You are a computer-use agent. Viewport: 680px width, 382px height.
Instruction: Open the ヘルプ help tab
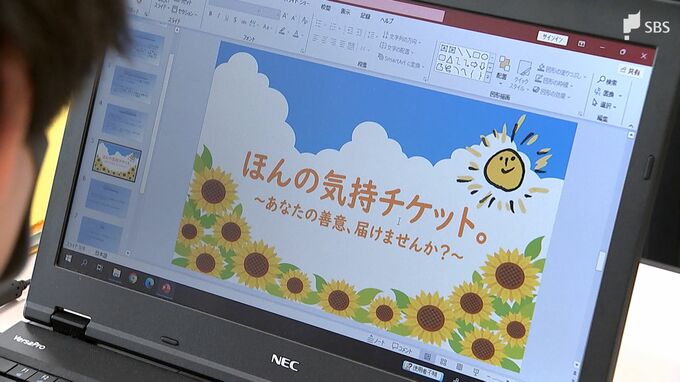point(386,20)
